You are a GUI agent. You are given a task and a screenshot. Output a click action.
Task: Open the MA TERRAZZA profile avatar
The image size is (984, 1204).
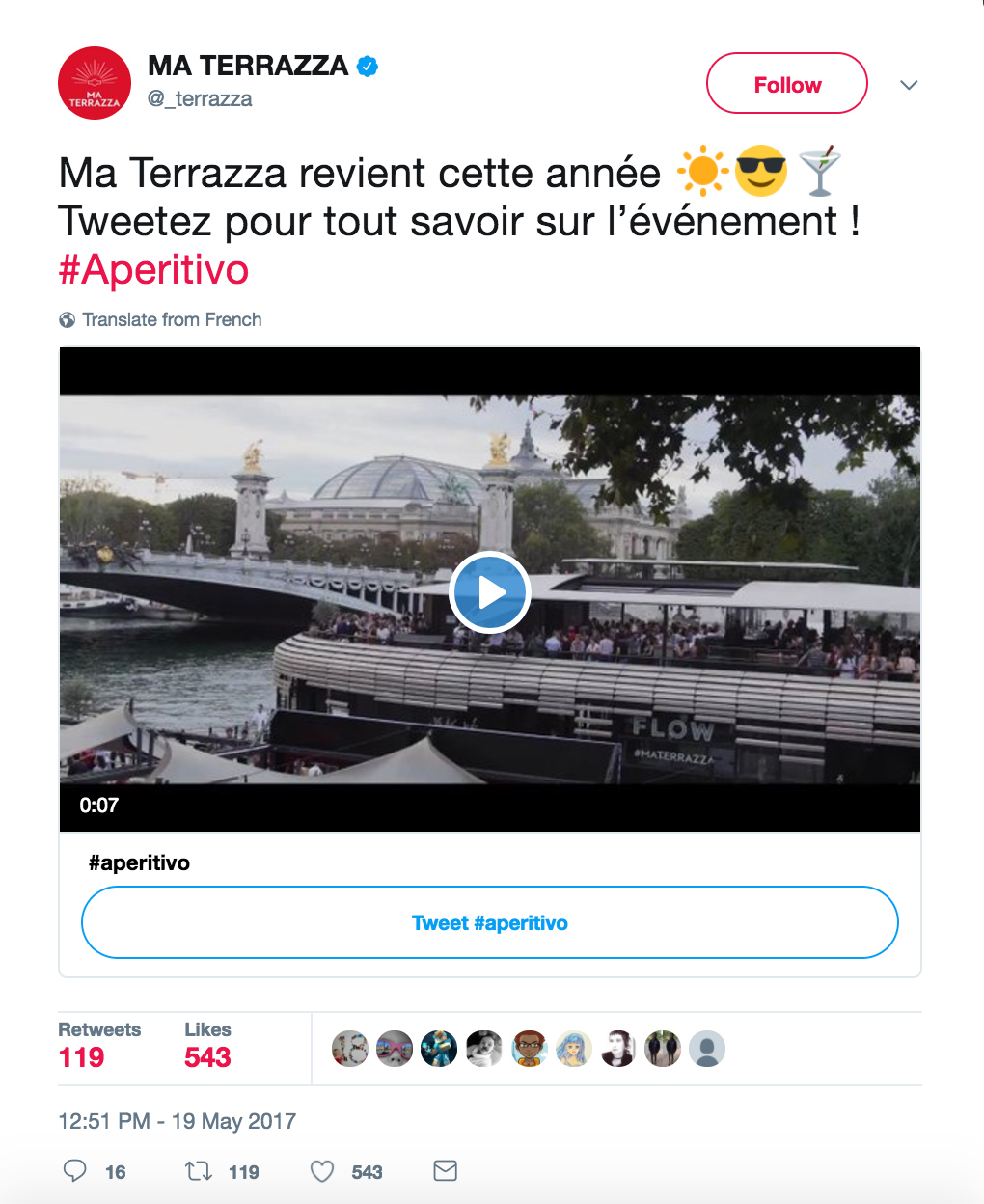tap(95, 83)
